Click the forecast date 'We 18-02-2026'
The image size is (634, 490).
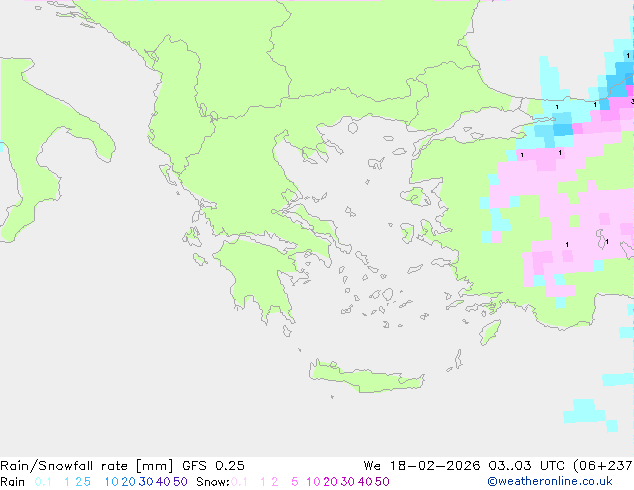click(422, 466)
